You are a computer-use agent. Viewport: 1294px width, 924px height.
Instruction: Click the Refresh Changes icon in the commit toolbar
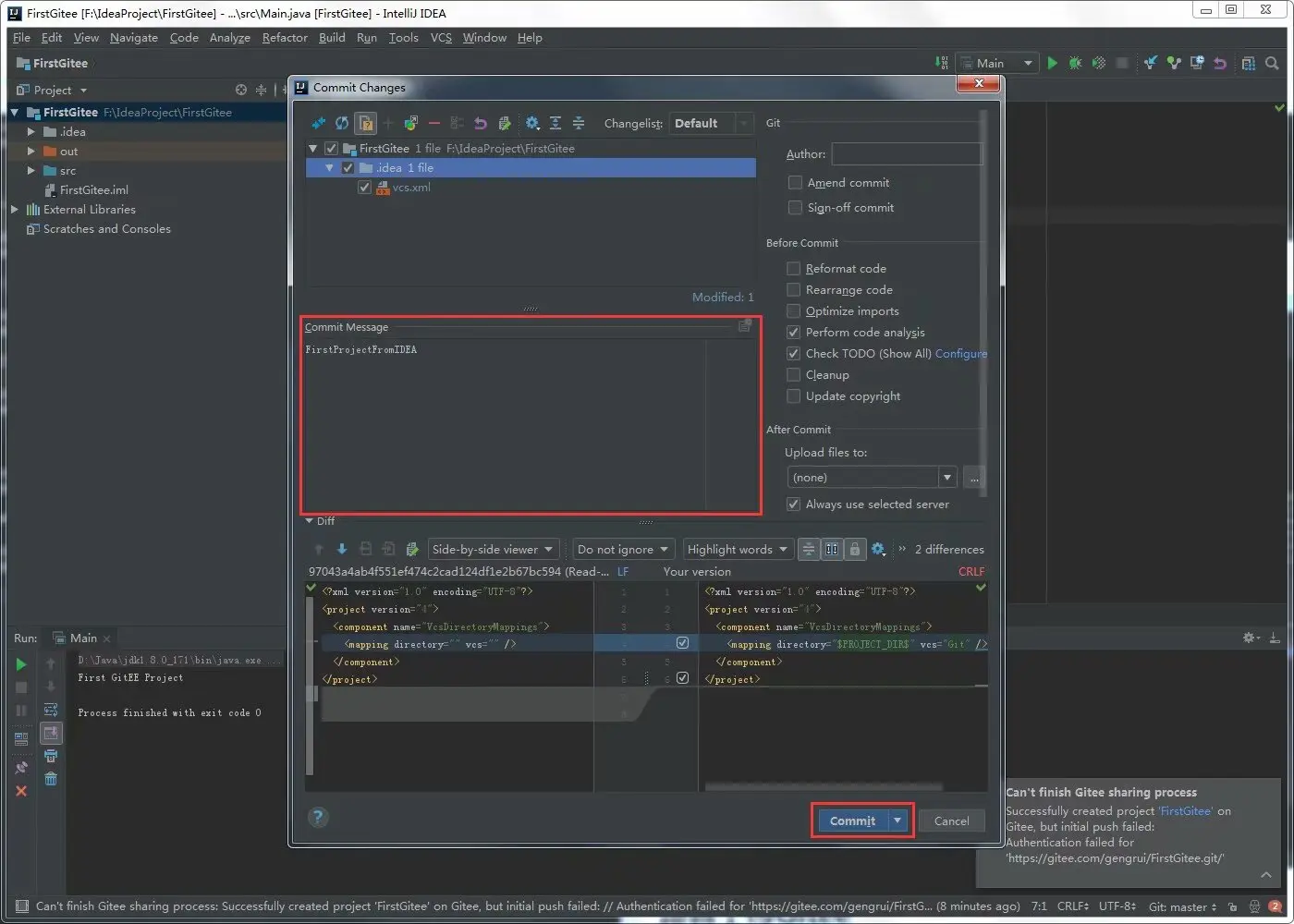tap(342, 123)
